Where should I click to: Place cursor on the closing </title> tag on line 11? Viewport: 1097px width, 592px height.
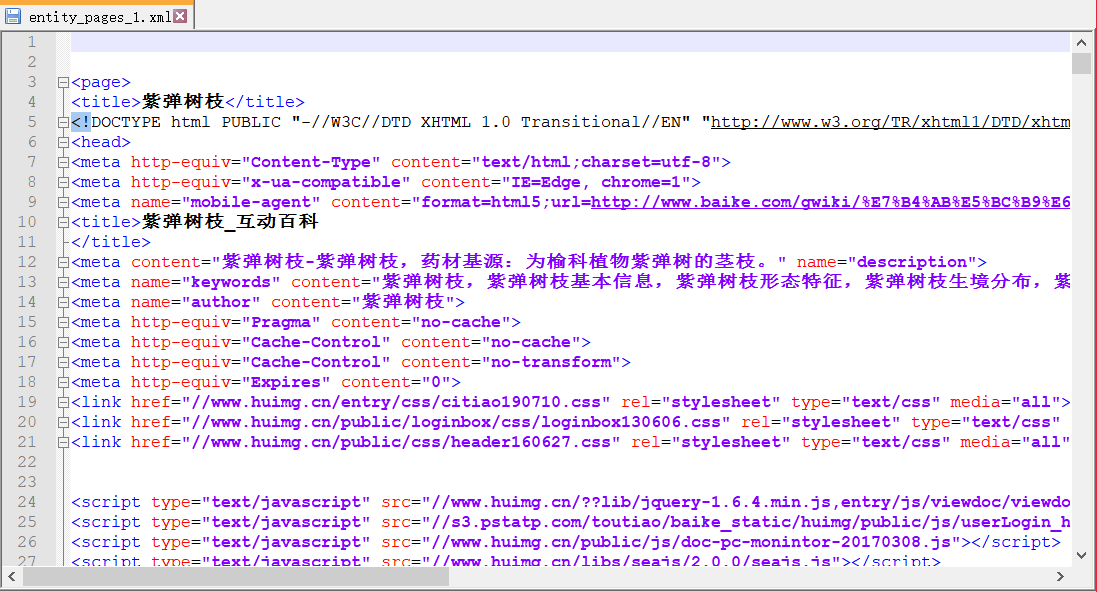111,242
